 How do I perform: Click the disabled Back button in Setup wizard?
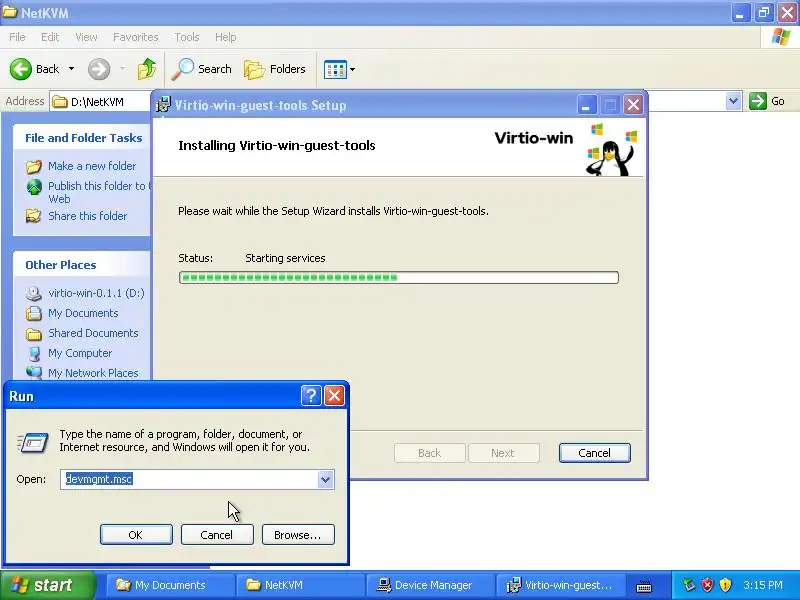point(430,453)
